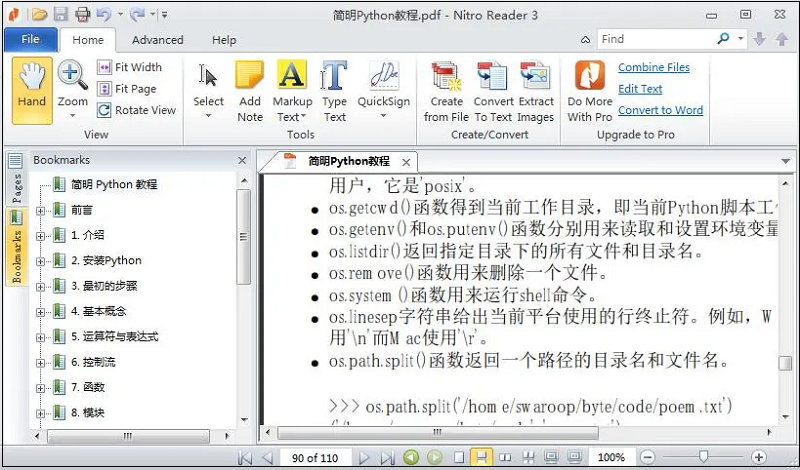Click Create from File icon
This screenshot has width=800, height=470.
point(446,76)
